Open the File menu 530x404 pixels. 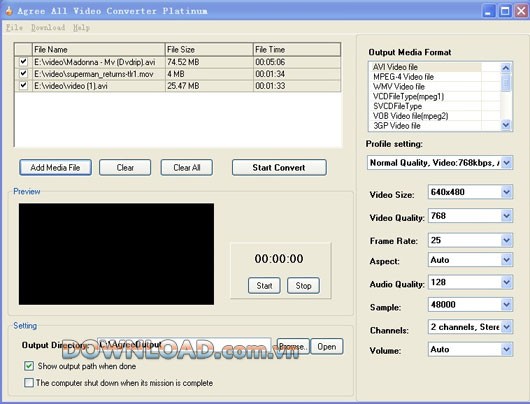point(14,28)
